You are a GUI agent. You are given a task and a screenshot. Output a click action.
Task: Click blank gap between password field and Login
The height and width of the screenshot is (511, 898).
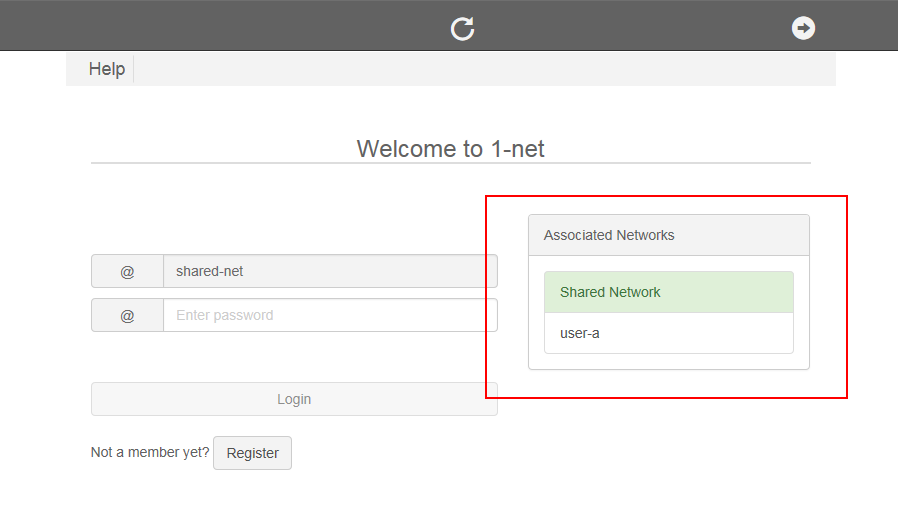point(294,356)
